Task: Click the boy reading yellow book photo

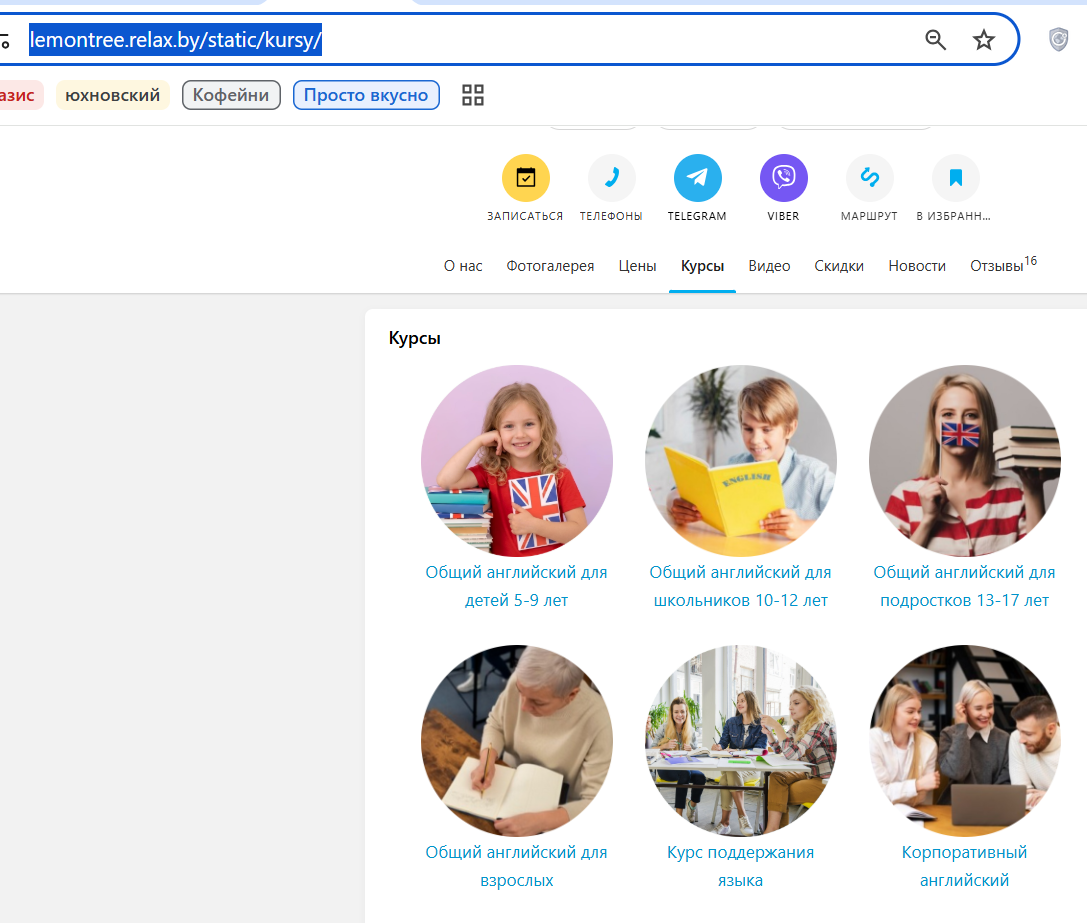Action: coord(740,461)
